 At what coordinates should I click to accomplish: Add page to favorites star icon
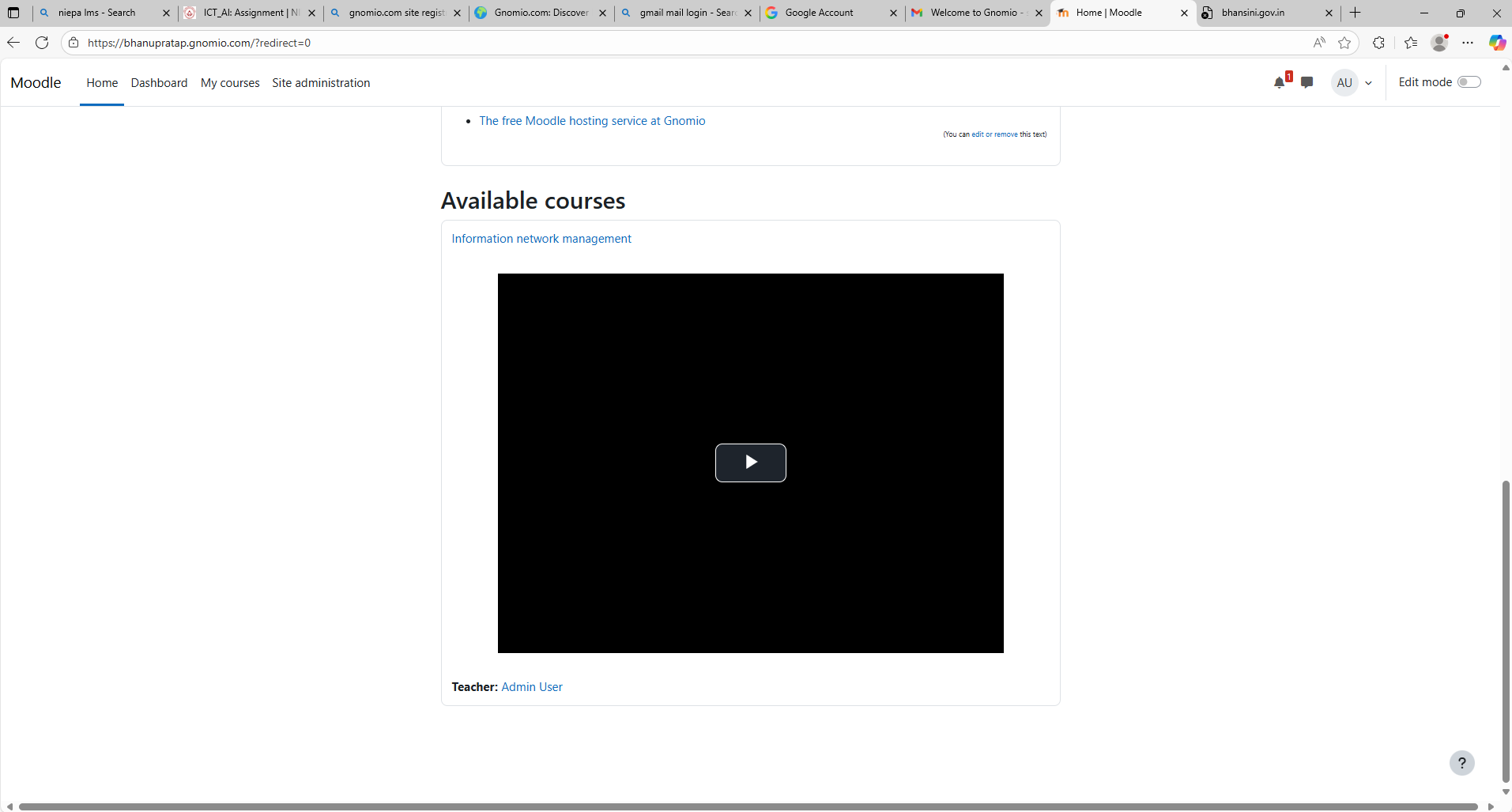click(x=1344, y=43)
